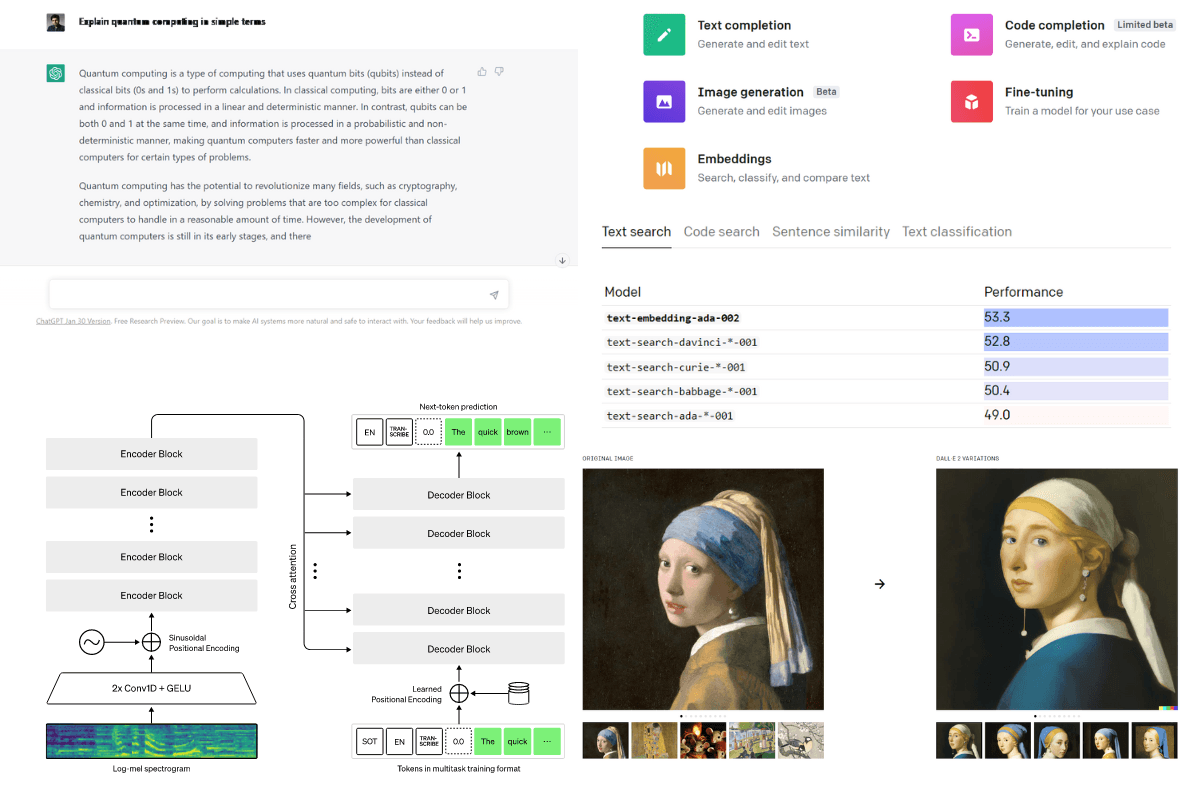Click the Model column header
Viewport: 1200px width, 800px height.
pyautogui.click(x=623, y=292)
